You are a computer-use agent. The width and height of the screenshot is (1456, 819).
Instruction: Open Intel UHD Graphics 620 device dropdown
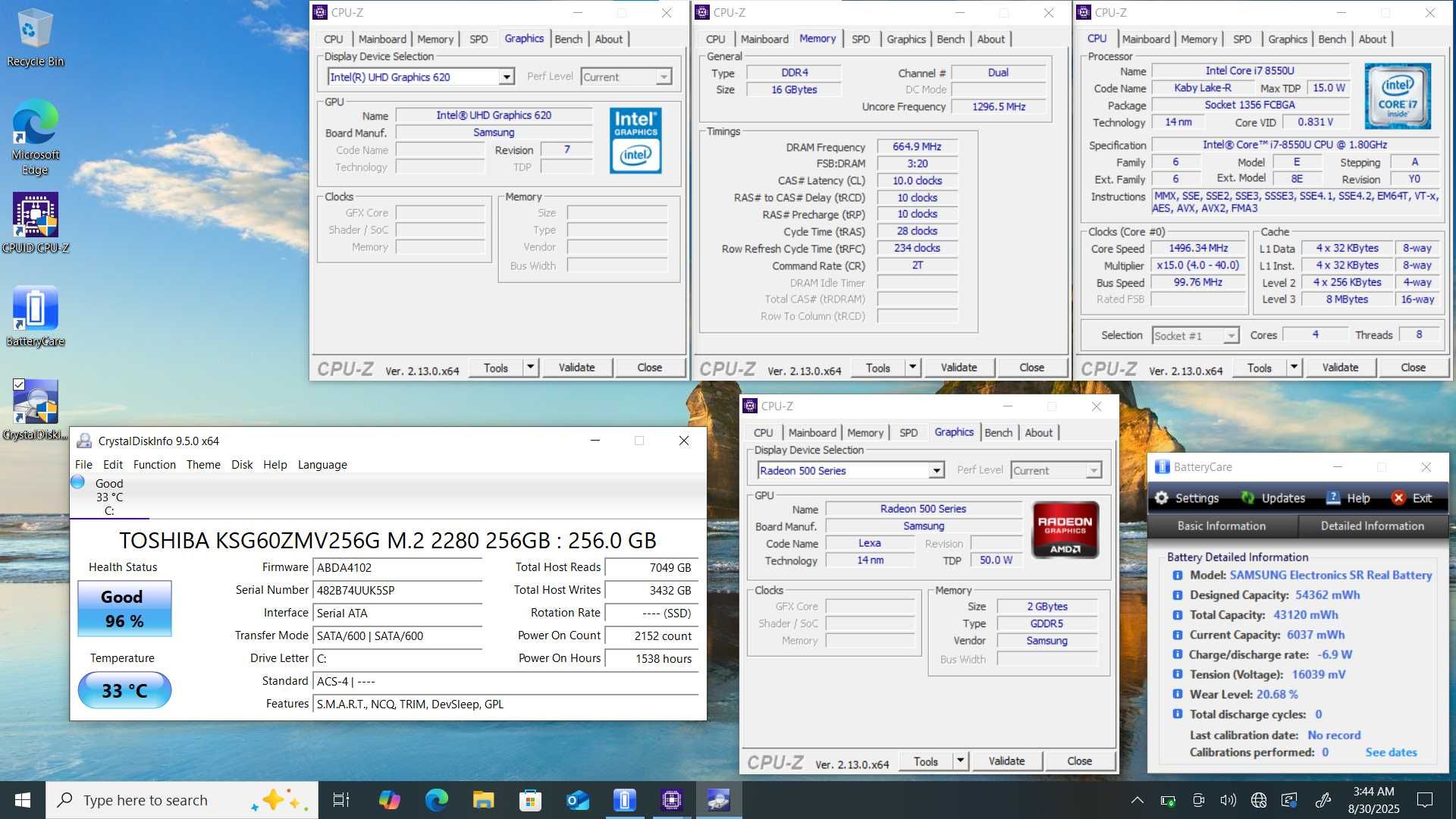click(x=507, y=77)
